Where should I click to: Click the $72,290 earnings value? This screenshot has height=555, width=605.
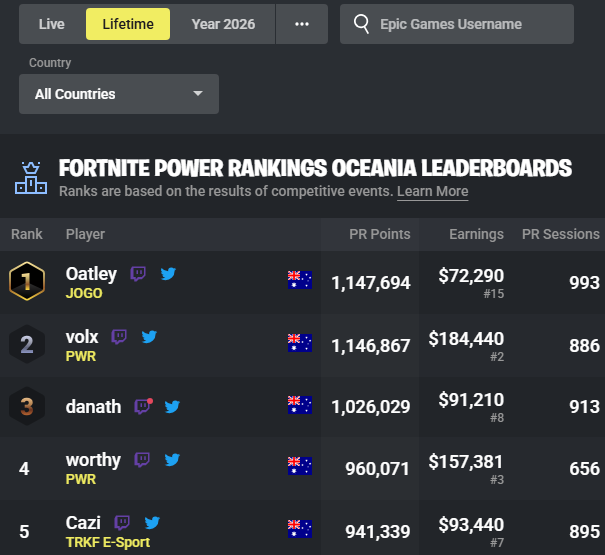[x=471, y=276]
